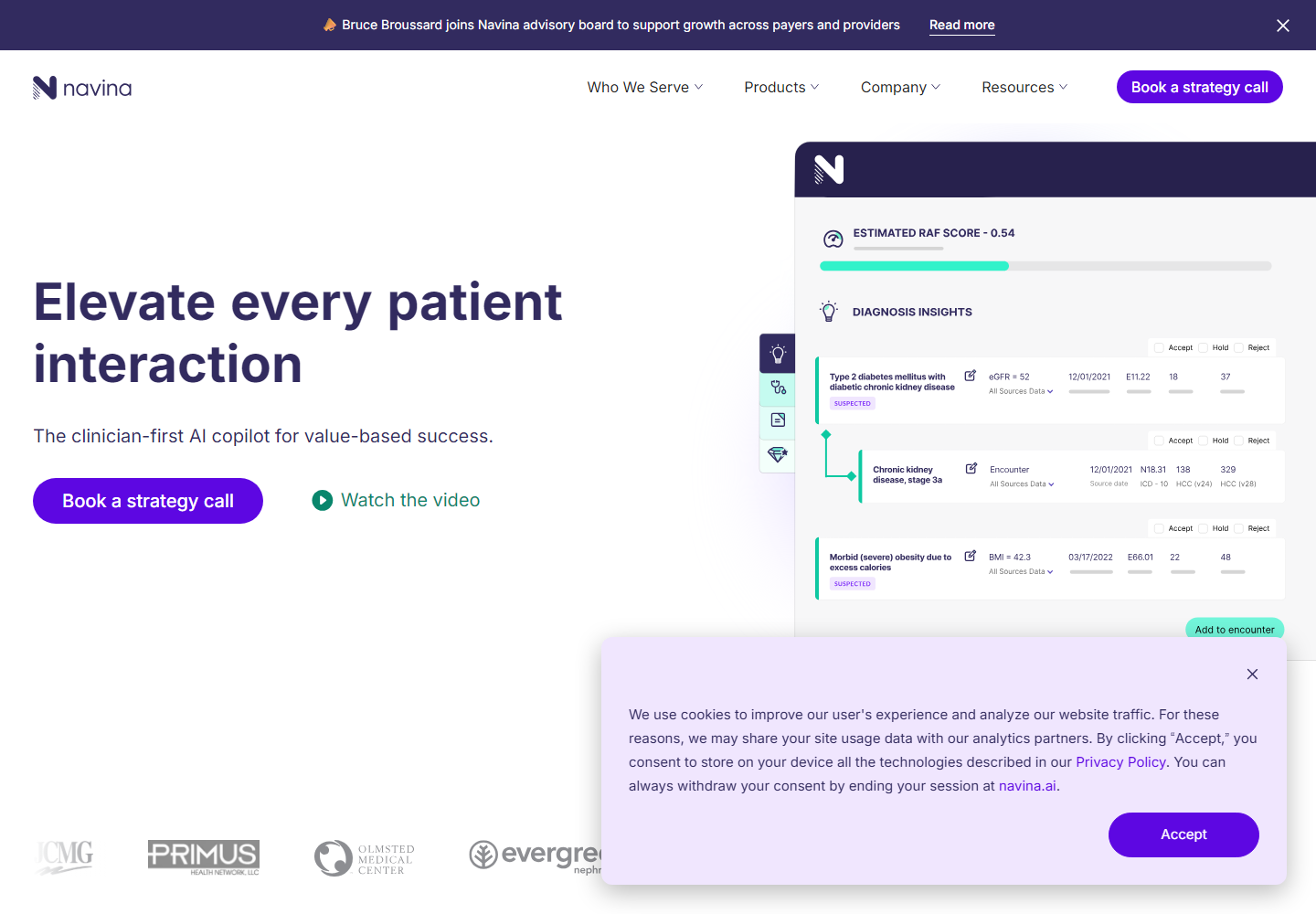Select the lightbulb insights sidebar tab

click(778, 354)
